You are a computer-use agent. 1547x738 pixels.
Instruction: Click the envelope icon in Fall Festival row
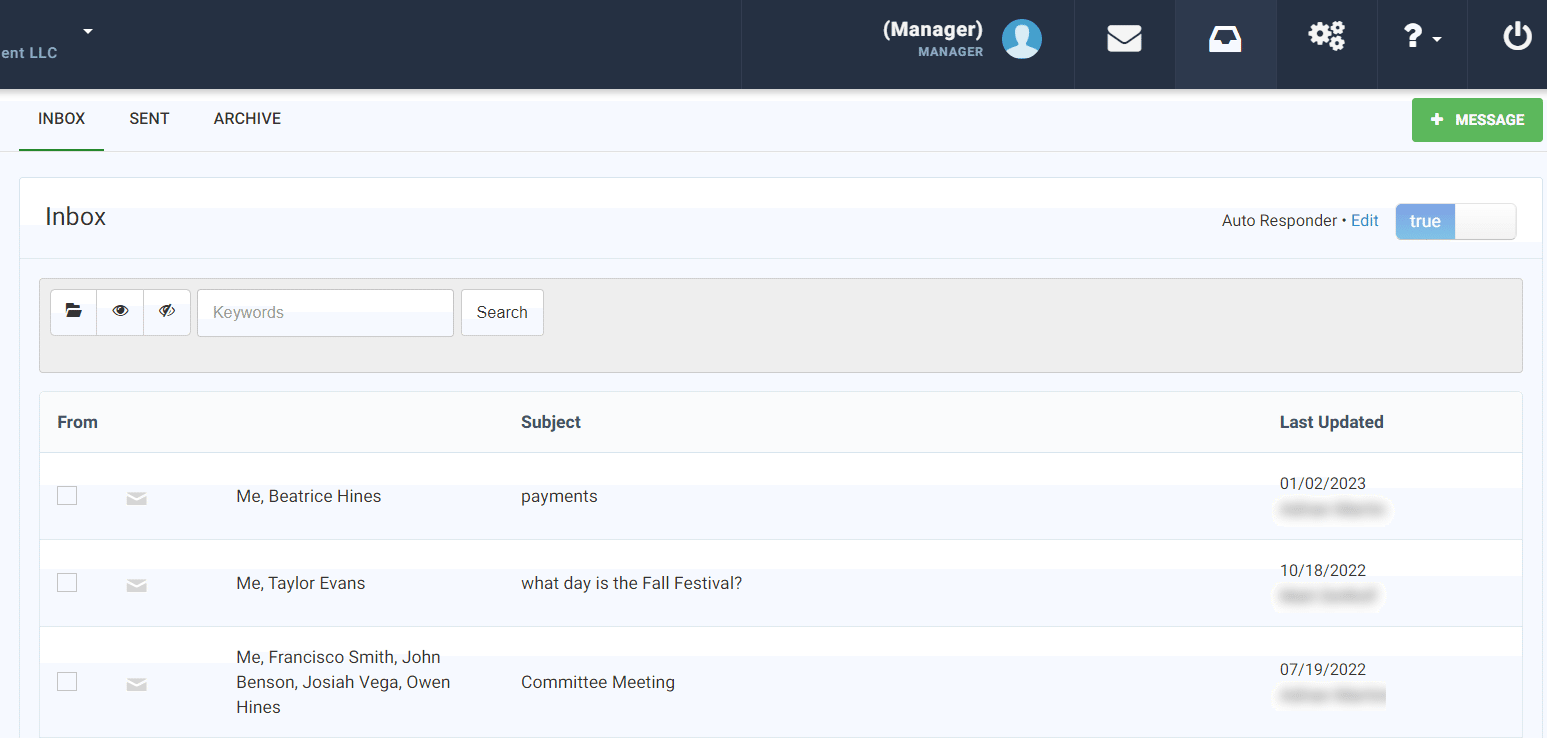coord(137,585)
